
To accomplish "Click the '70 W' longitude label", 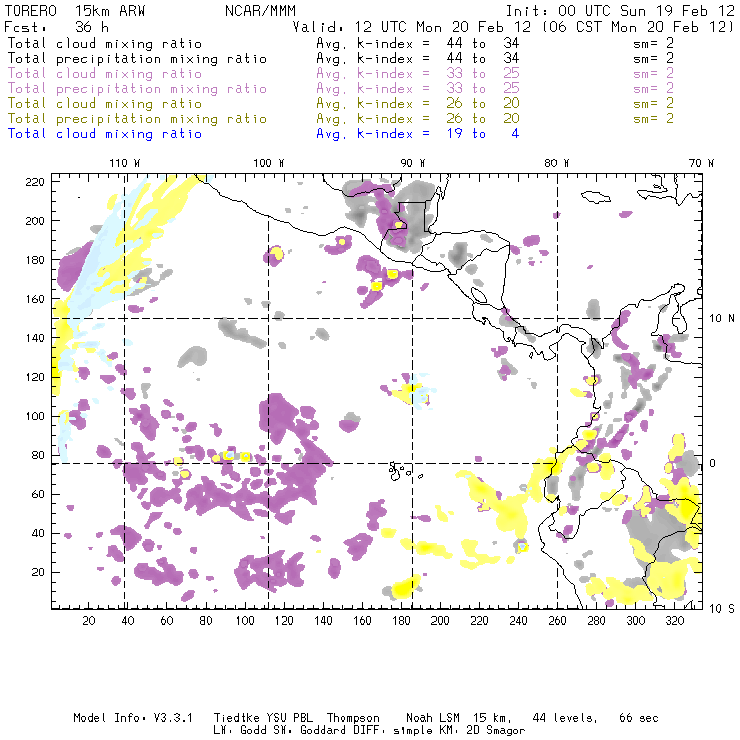I will pos(701,163).
